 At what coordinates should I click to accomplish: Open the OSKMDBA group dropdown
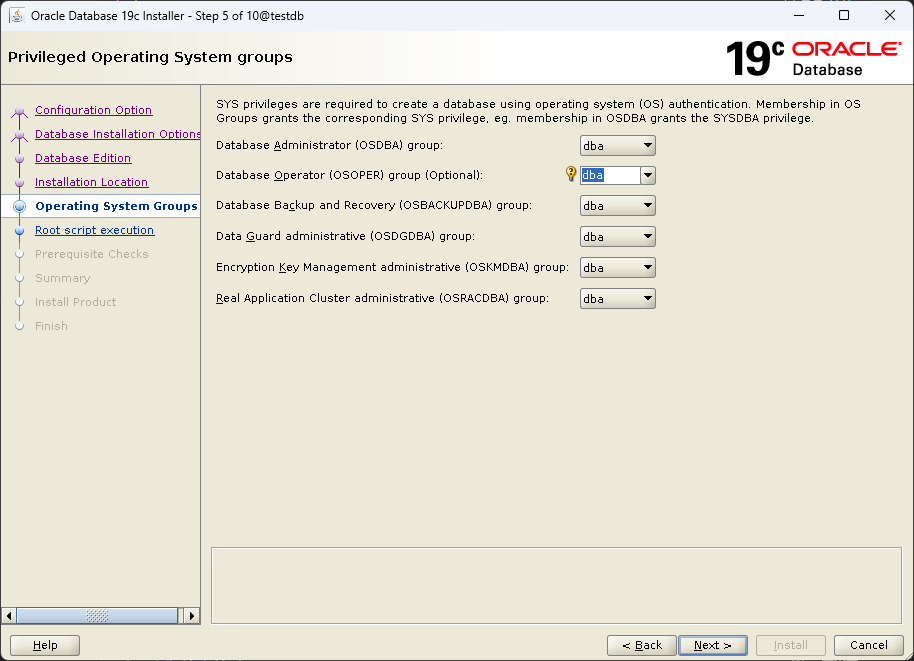click(617, 268)
